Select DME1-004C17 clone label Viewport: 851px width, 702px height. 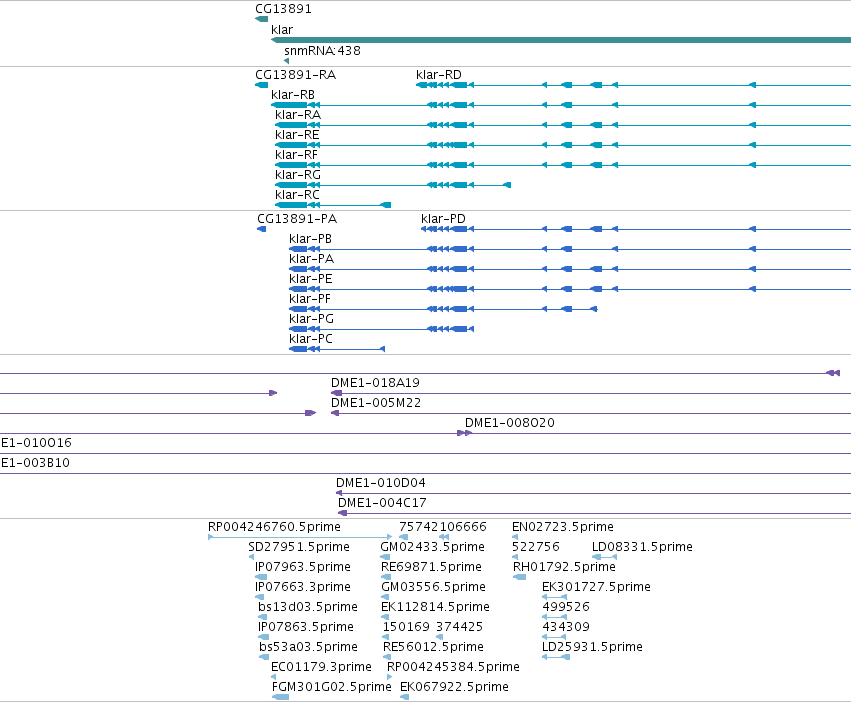pyautogui.click(x=382, y=503)
